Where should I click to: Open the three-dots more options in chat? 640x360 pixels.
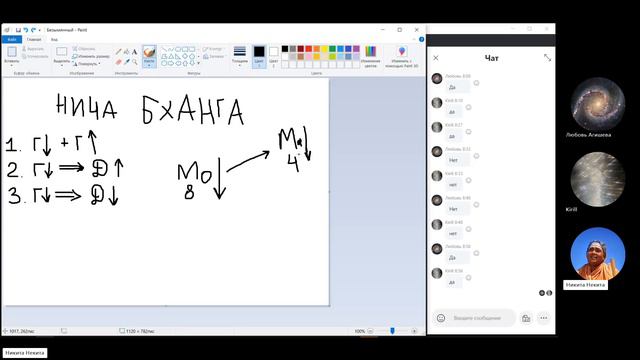pyautogui.click(x=544, y=318)
